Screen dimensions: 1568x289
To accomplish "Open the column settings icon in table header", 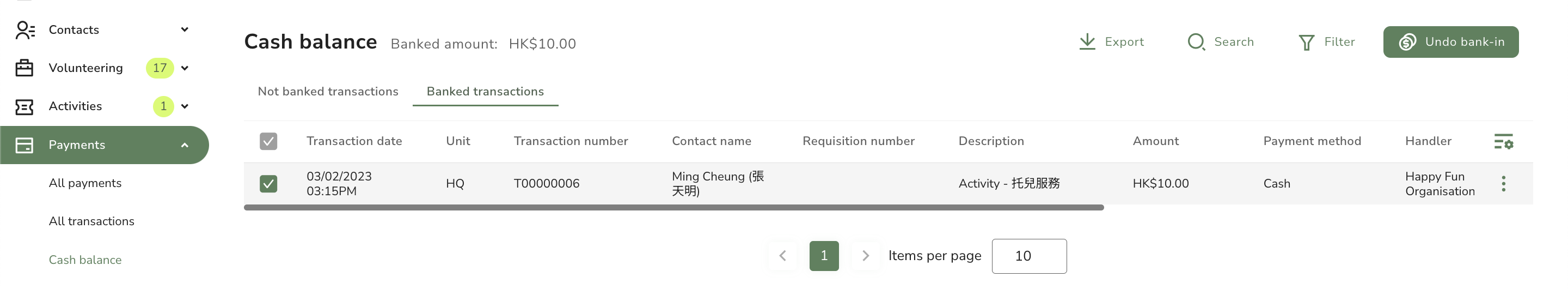I will [x=1503, y=141].
